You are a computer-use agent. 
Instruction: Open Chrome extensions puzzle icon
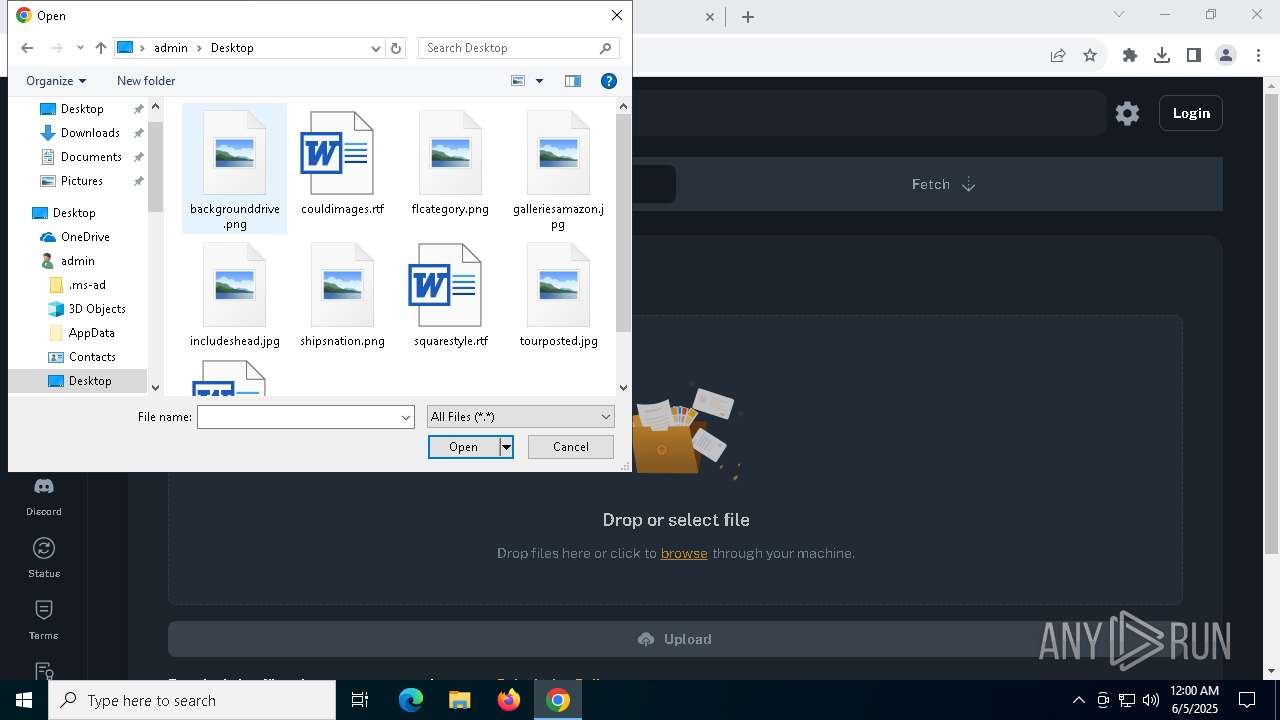coord(1130,56)
